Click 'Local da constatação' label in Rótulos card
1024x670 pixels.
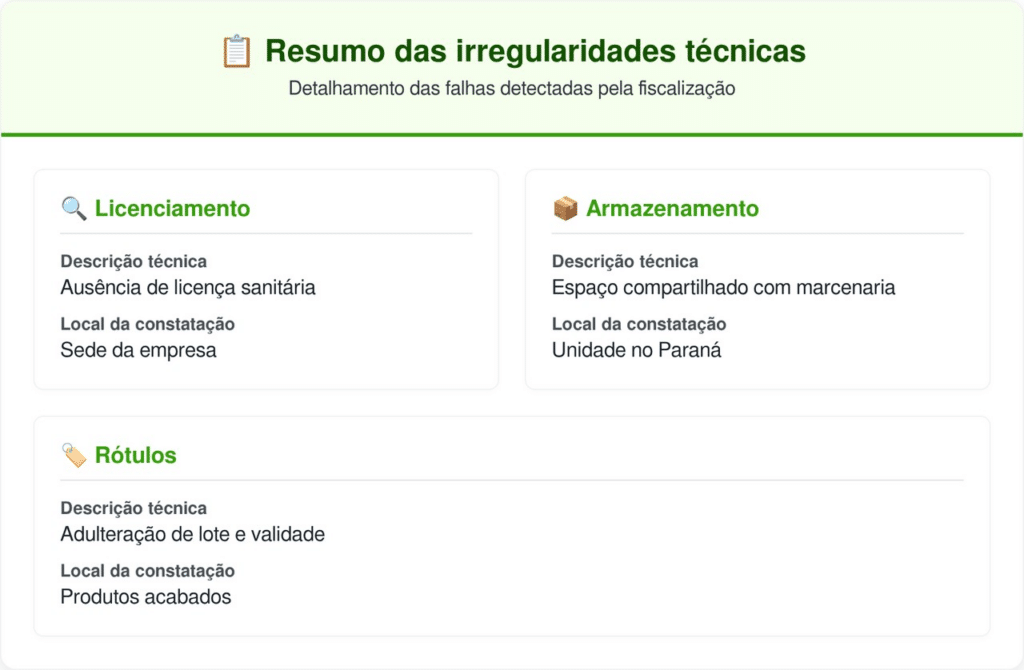(x=147, y=571)
